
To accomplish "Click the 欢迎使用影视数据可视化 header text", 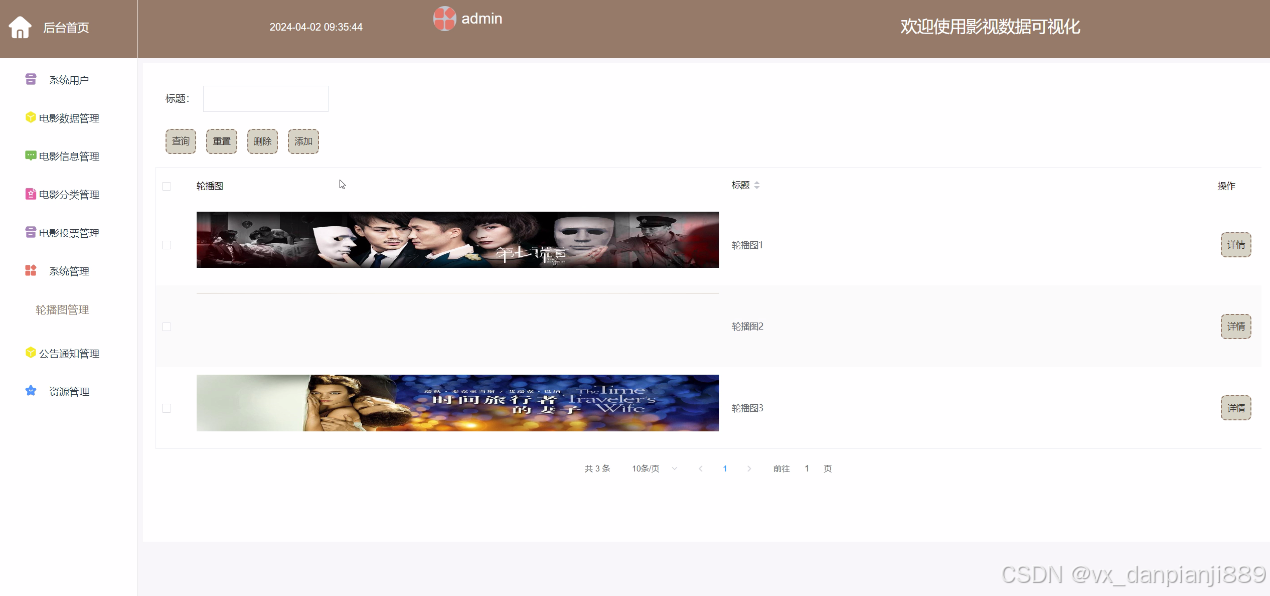I will 990,27.
